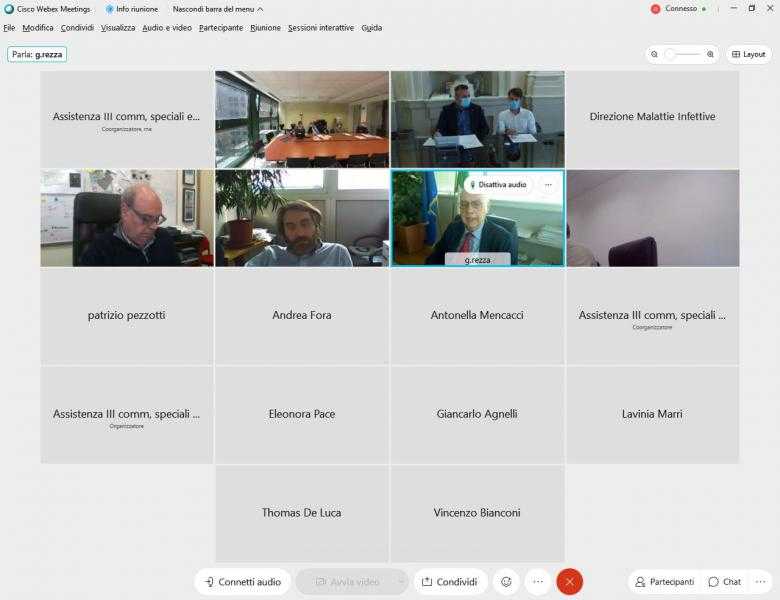Open the three-dot menu on g.rezza's video
This screenshot has height=600, width=780.
(x=548, y=185)
